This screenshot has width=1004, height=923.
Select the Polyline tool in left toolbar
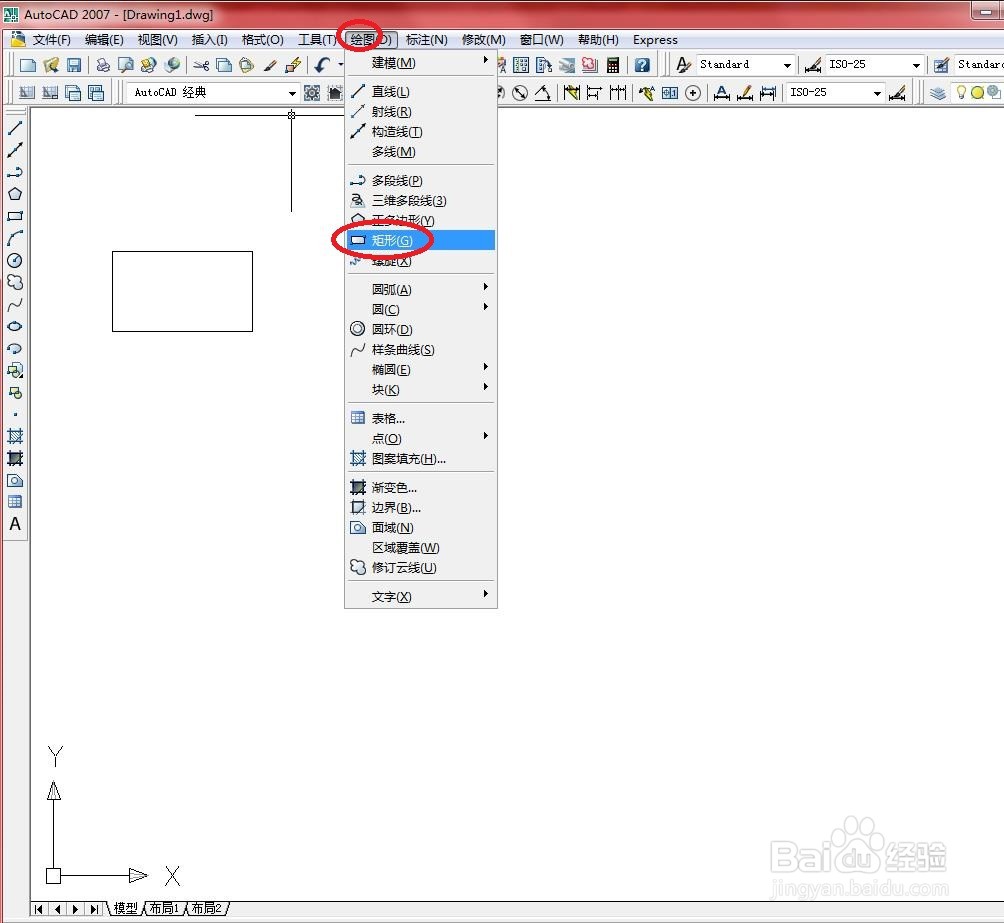pos(15,172)
